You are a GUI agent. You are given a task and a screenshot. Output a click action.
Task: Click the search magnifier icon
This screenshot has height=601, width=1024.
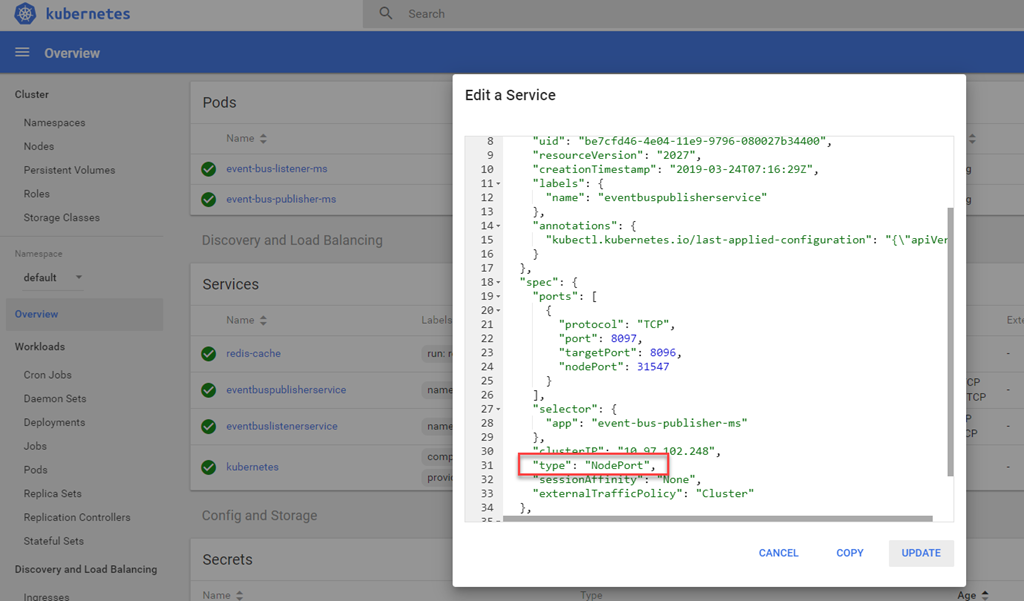386,14
